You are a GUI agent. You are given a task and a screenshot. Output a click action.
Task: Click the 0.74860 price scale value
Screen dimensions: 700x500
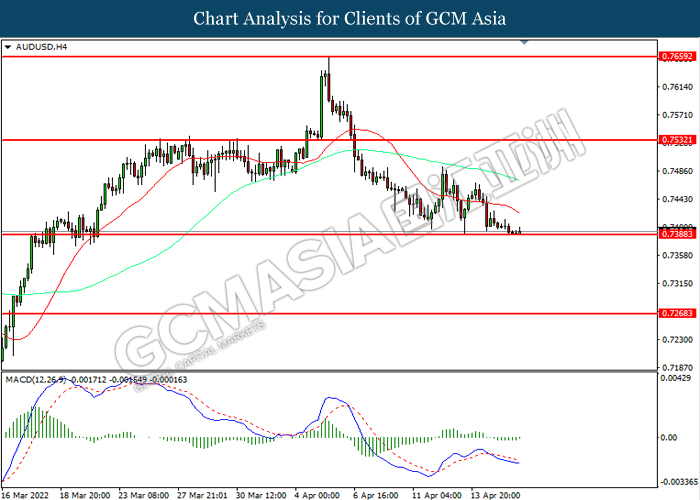tap(677, 171)
